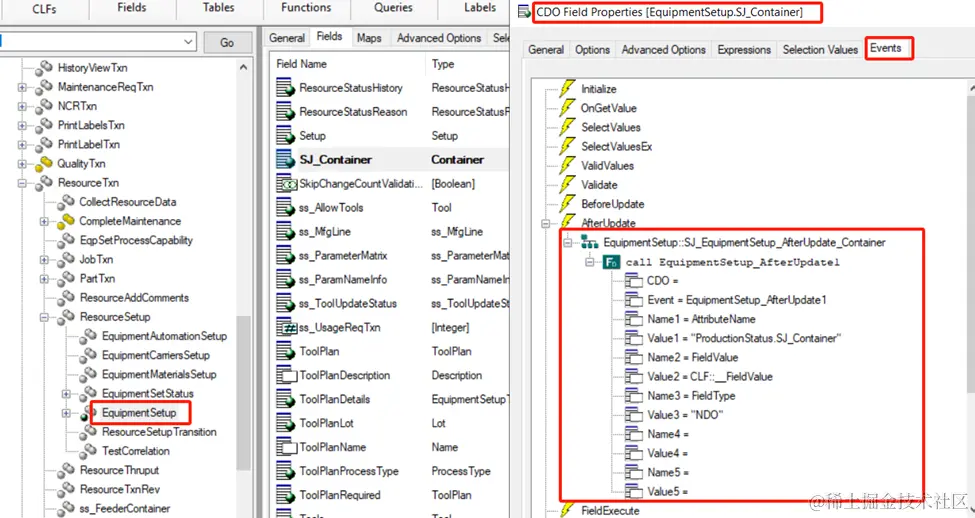Click the BeforeUpdate lightning icon

pyautogui.click(x=566, y=204)
